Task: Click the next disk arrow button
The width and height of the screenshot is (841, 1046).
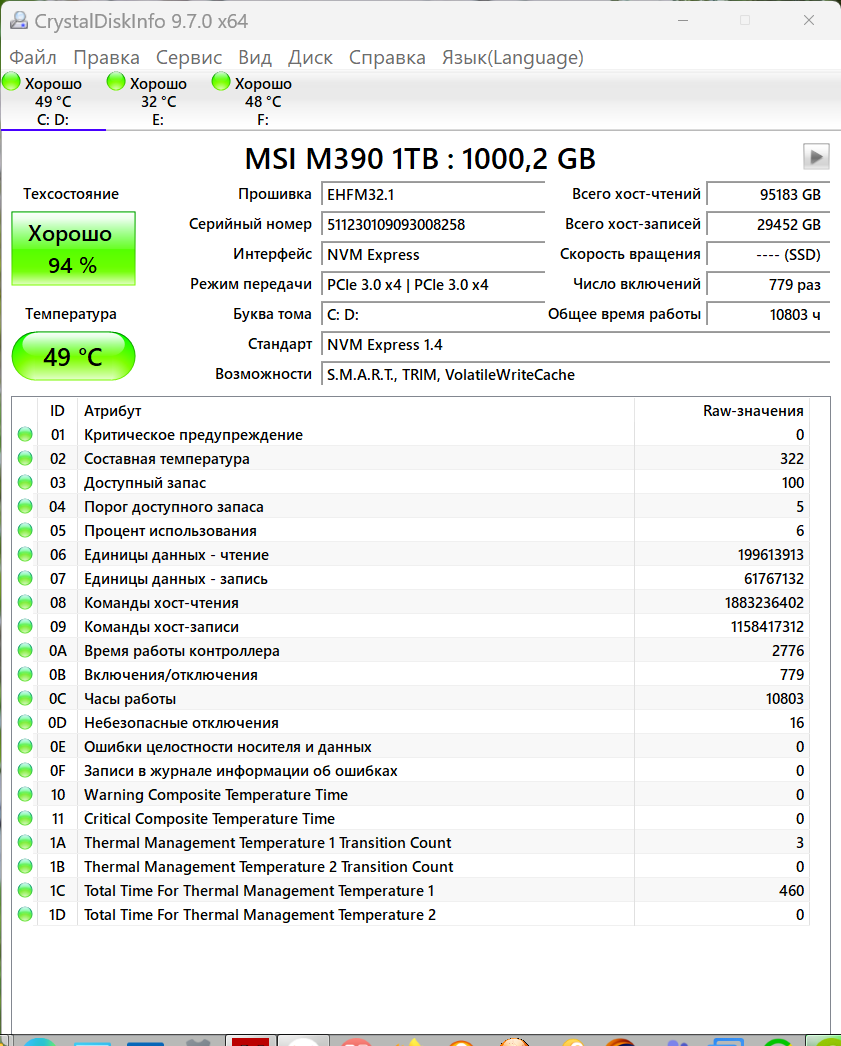Action: pyautogui.click(x=816, y=157)
